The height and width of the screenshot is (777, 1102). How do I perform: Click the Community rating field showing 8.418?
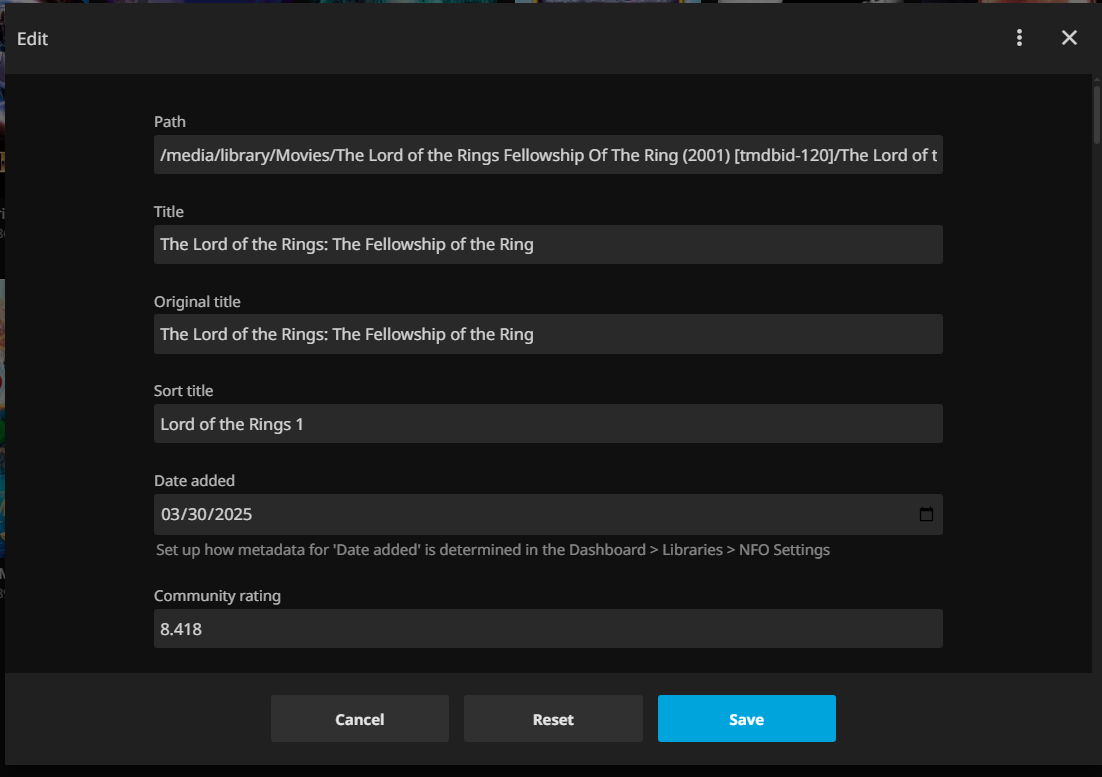click(548, 630)
